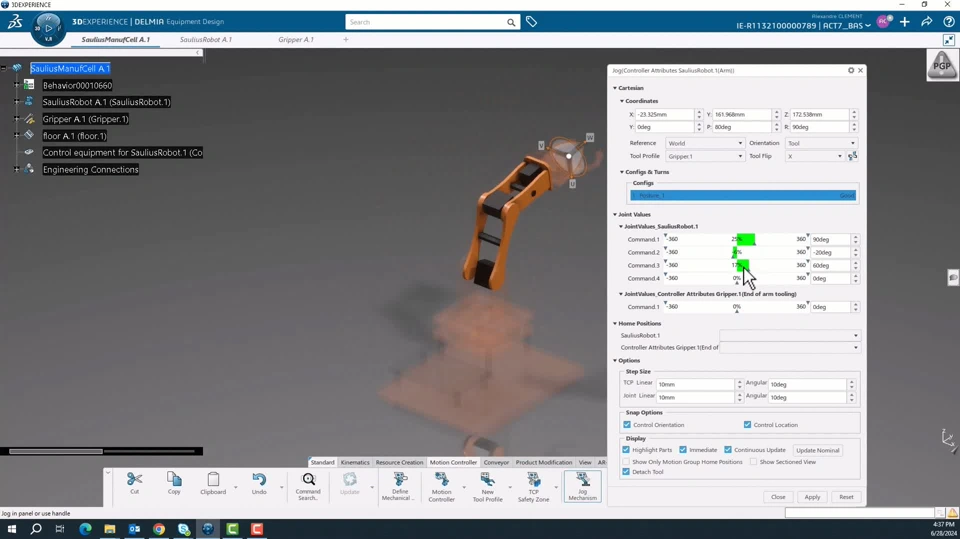Click the Tool Flip apply icon
This screenshot has width=960, height=539.
click(852, 156)
